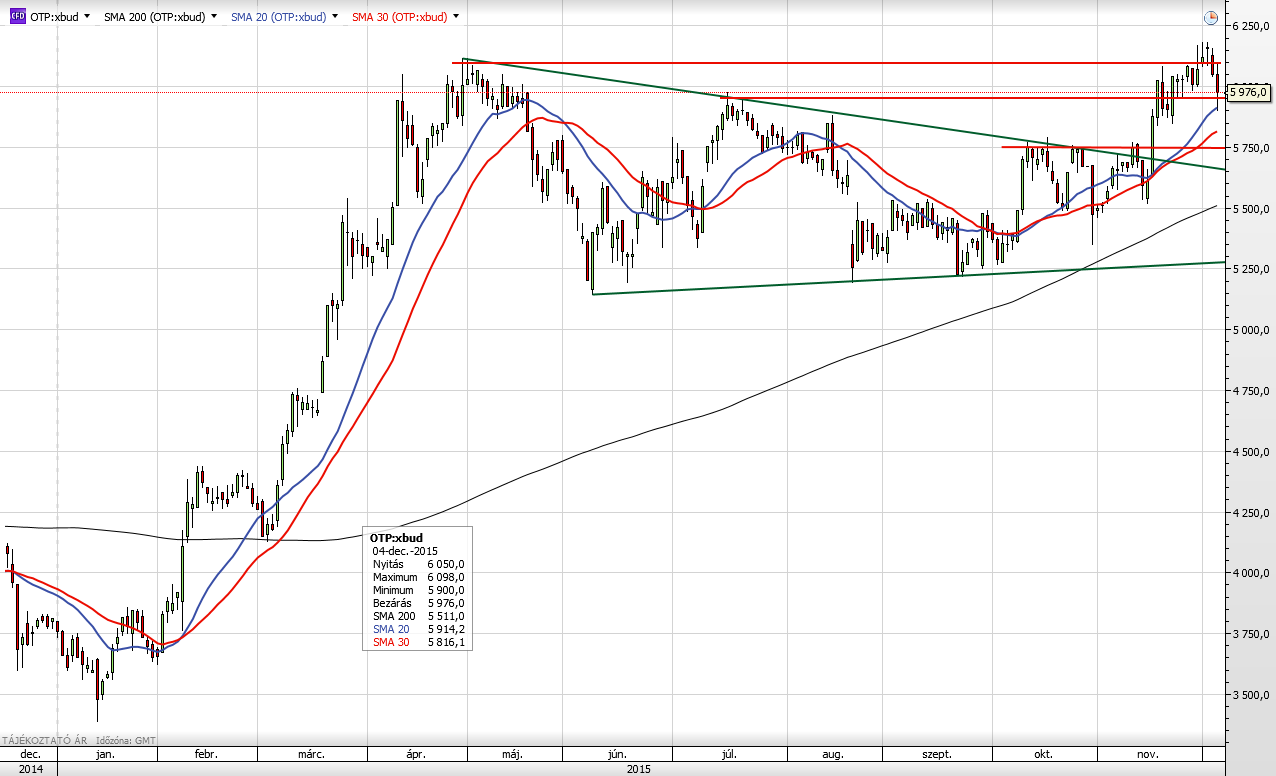Click the 4 750,0 price axis label
1276x776 pixels.
[1251, 391]
